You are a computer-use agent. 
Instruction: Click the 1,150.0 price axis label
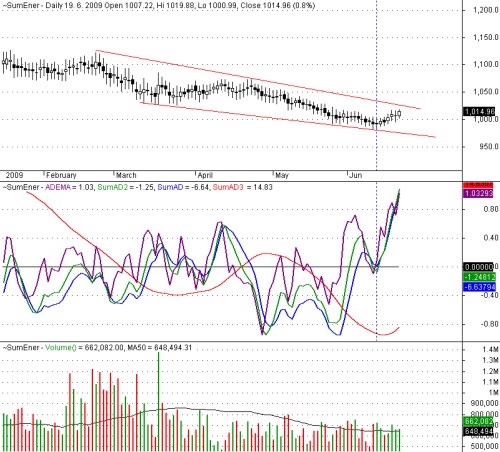[x=486, y=37]
